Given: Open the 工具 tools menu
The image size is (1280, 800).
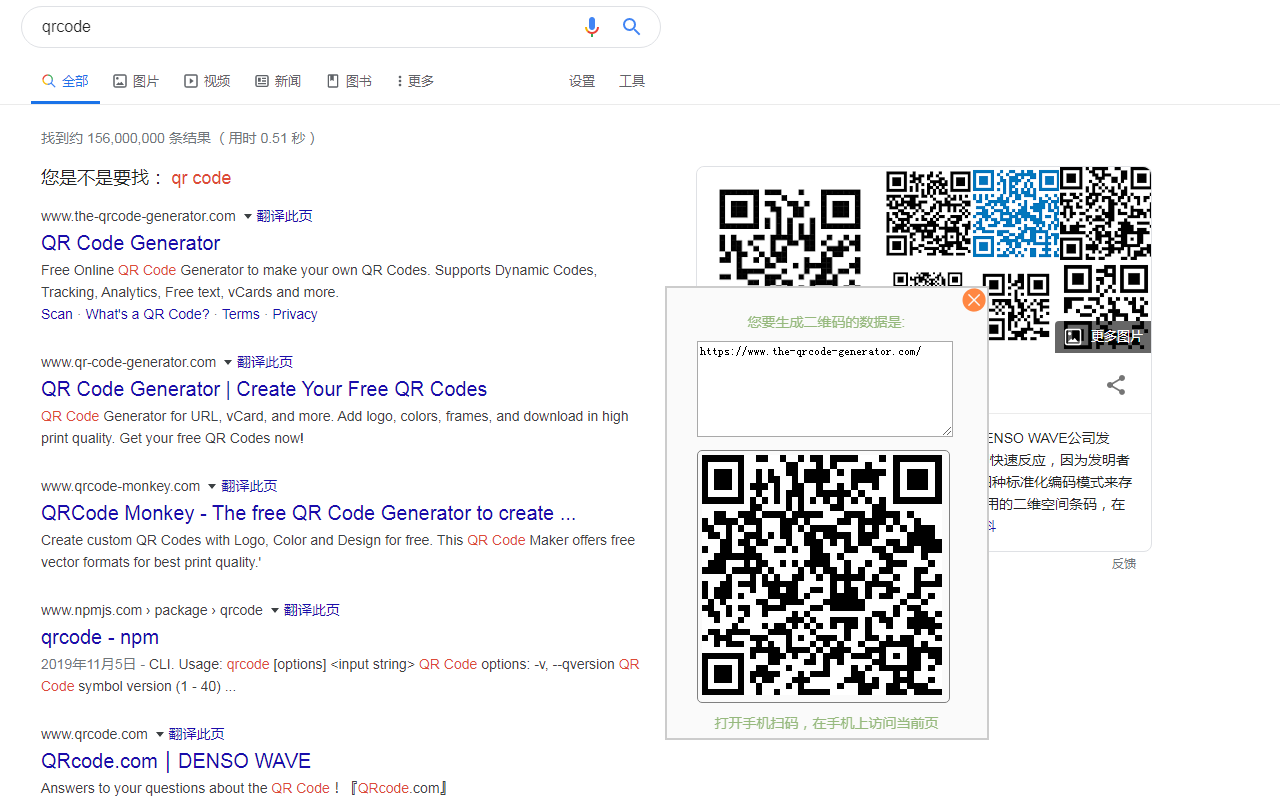Looking at the screenshot, I should click(x=632, y=81).
